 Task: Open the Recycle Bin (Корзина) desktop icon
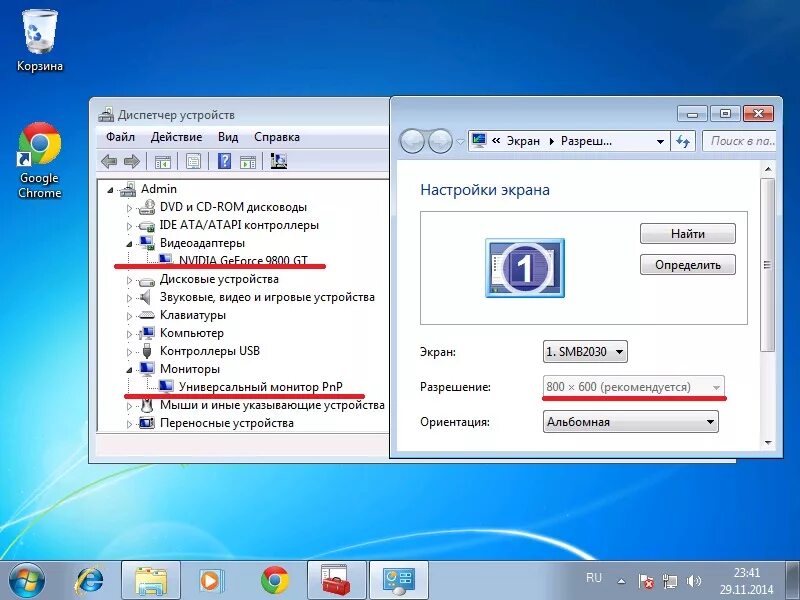pos(40,41)
